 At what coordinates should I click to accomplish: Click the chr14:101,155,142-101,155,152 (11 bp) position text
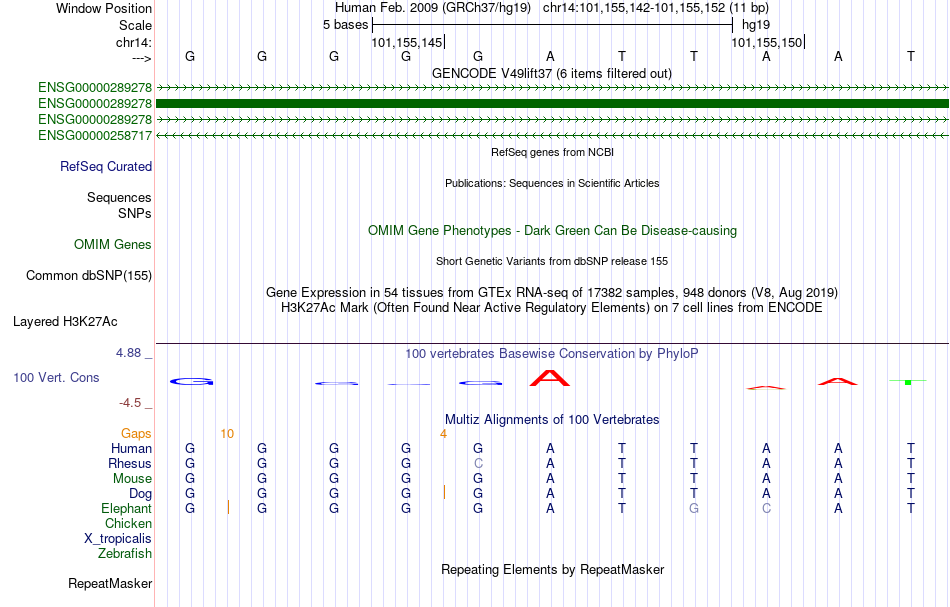coord(656,8)
